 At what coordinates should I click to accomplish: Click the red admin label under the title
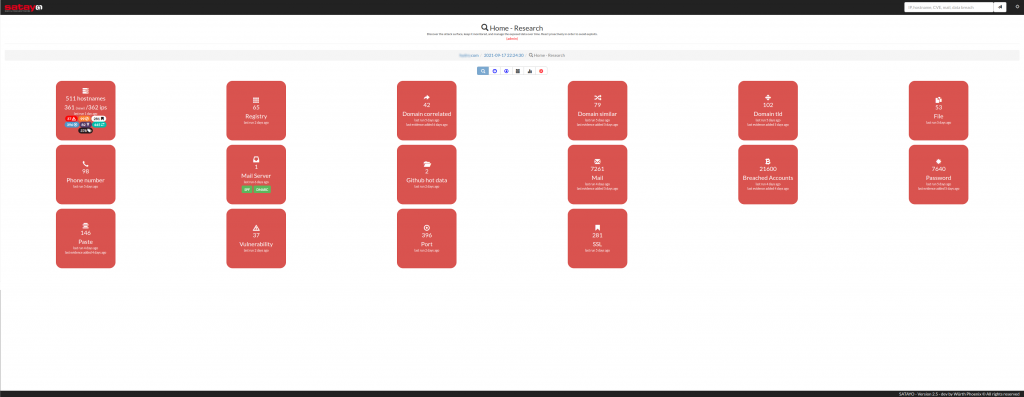pos(512,38)
